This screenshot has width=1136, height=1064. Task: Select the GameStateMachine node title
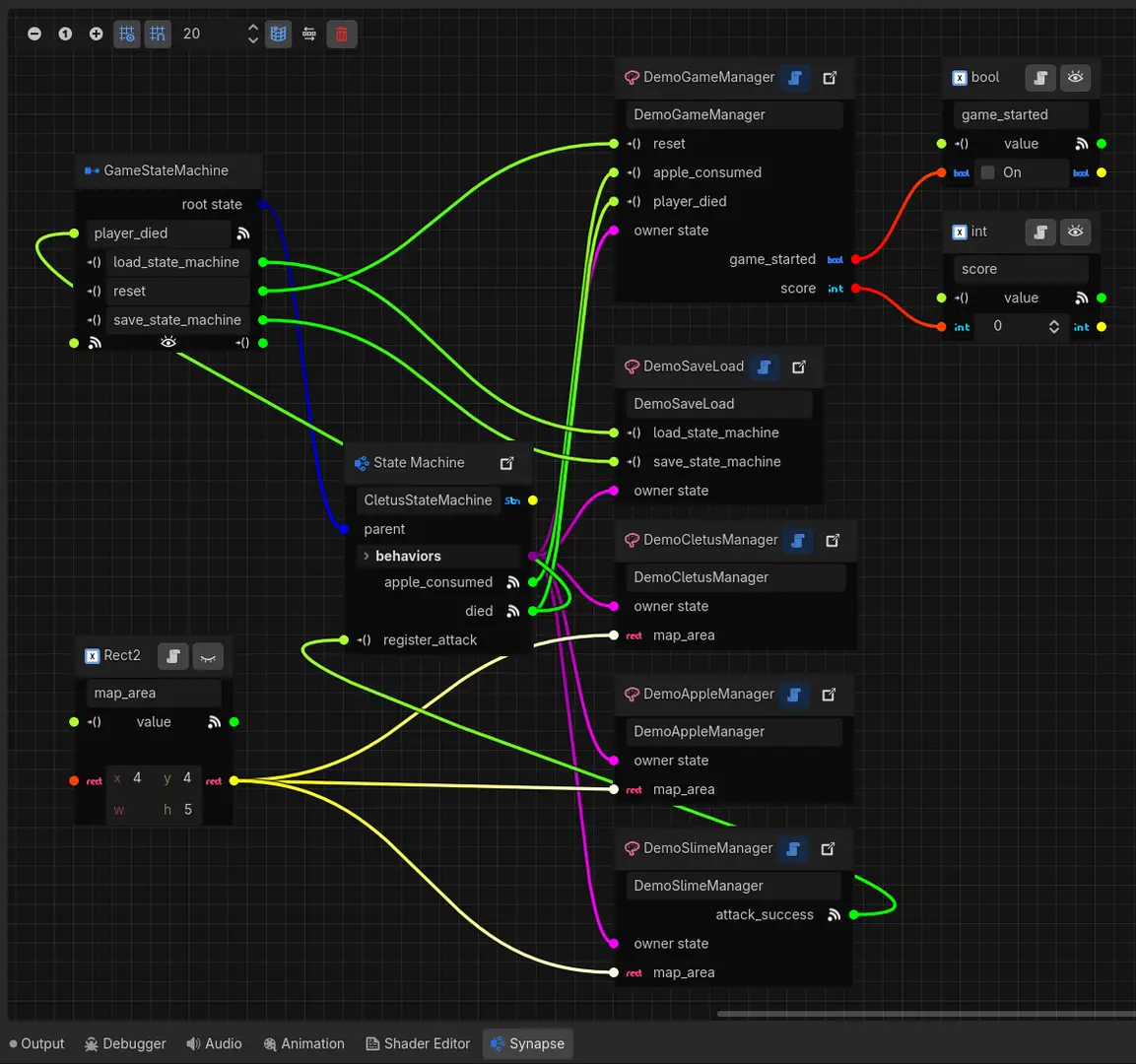tap(166, 171)
